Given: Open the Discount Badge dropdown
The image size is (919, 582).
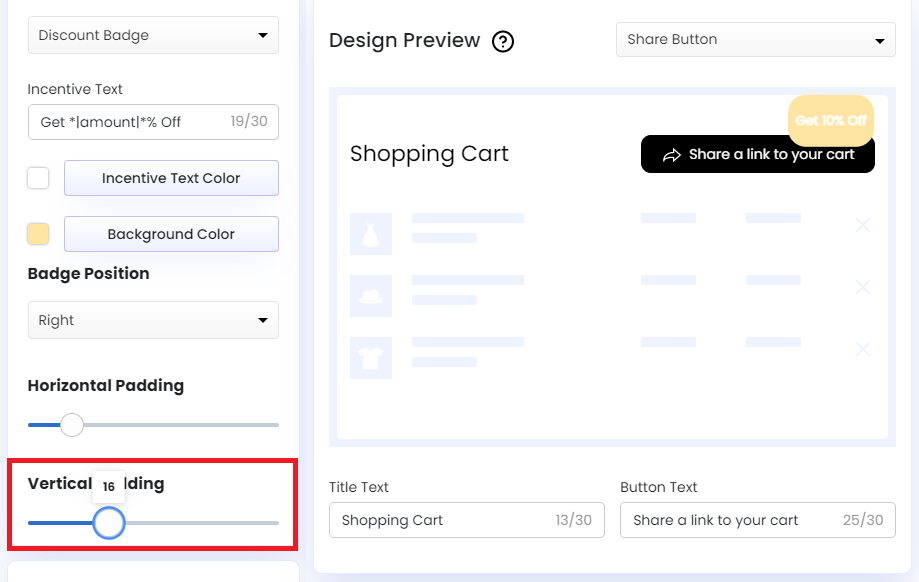Looking at the screenshot, I should pyautogui.click(x=152, y=34).
